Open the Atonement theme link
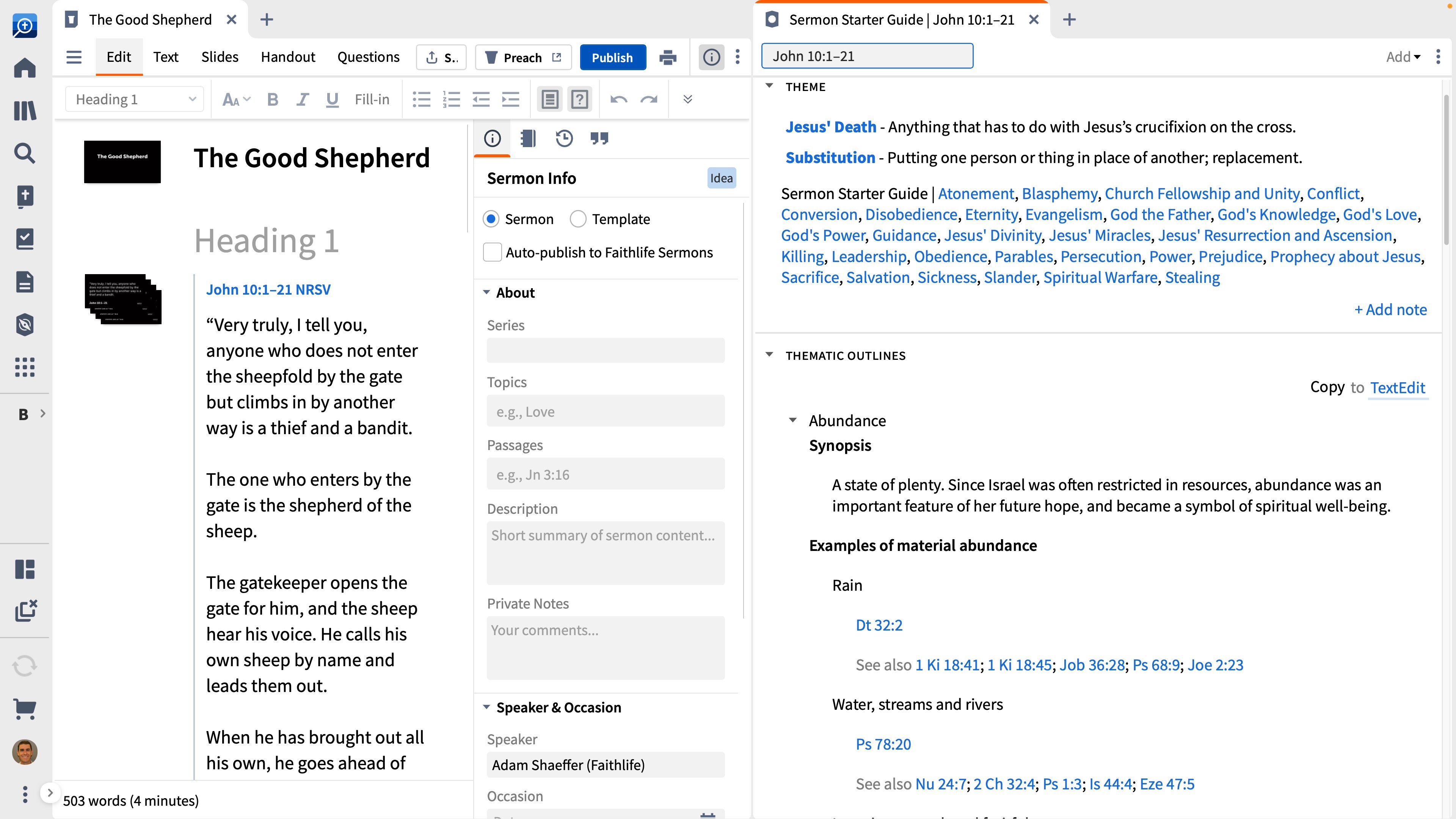The image size is (1456, 819). pyautogui.click(x=976, y=193)
